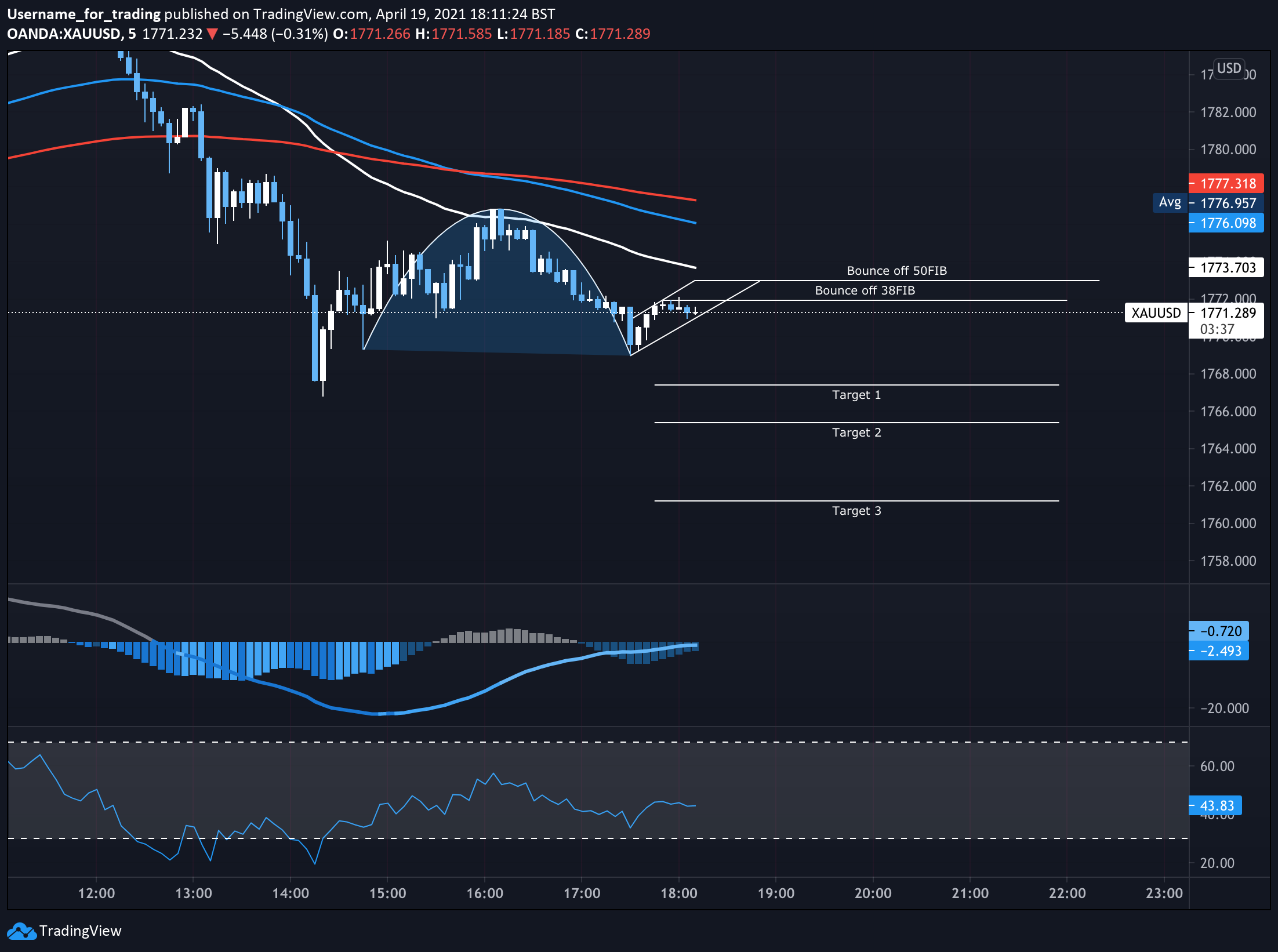Viewport: 1278px width, 952px height.
Task: Click the open value O:1771.266
Action: [372, 34]
